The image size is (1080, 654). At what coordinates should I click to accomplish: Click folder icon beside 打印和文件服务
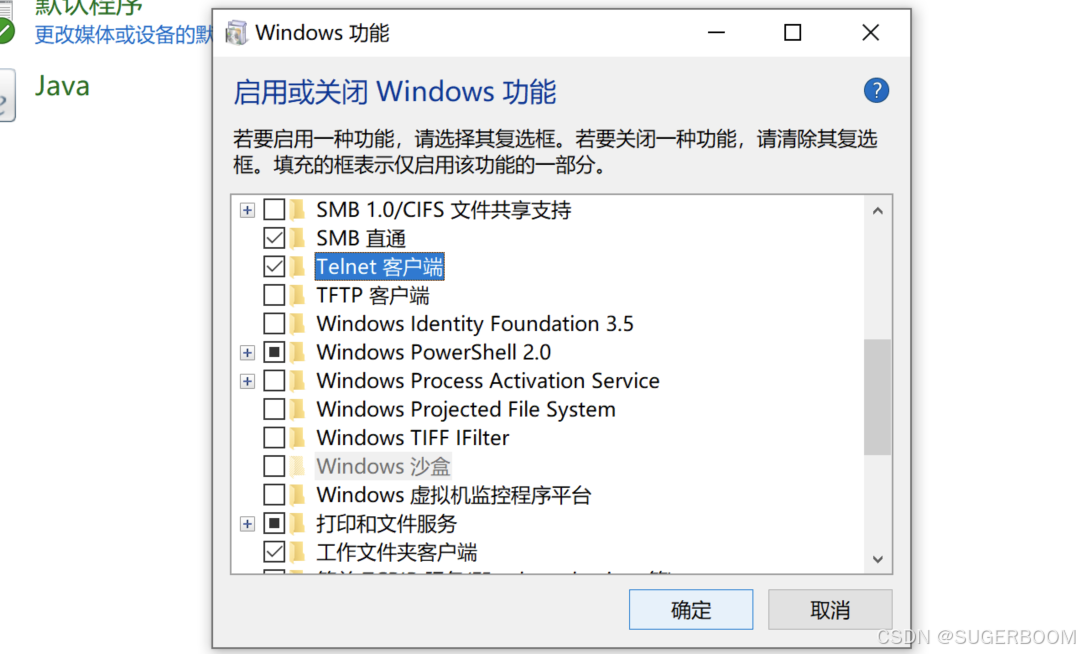tap(298, 524)
